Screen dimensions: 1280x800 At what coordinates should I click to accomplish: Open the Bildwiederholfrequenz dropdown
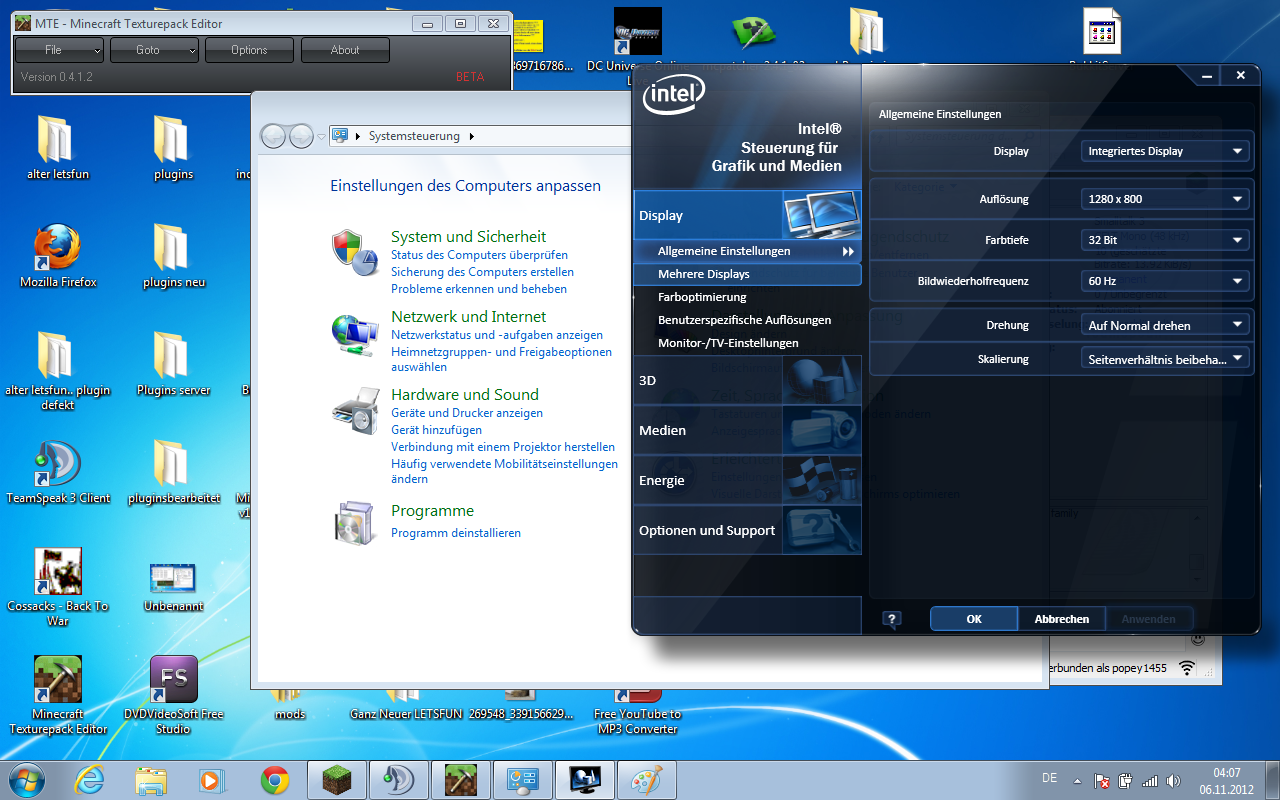click(x=1165, y=281)
